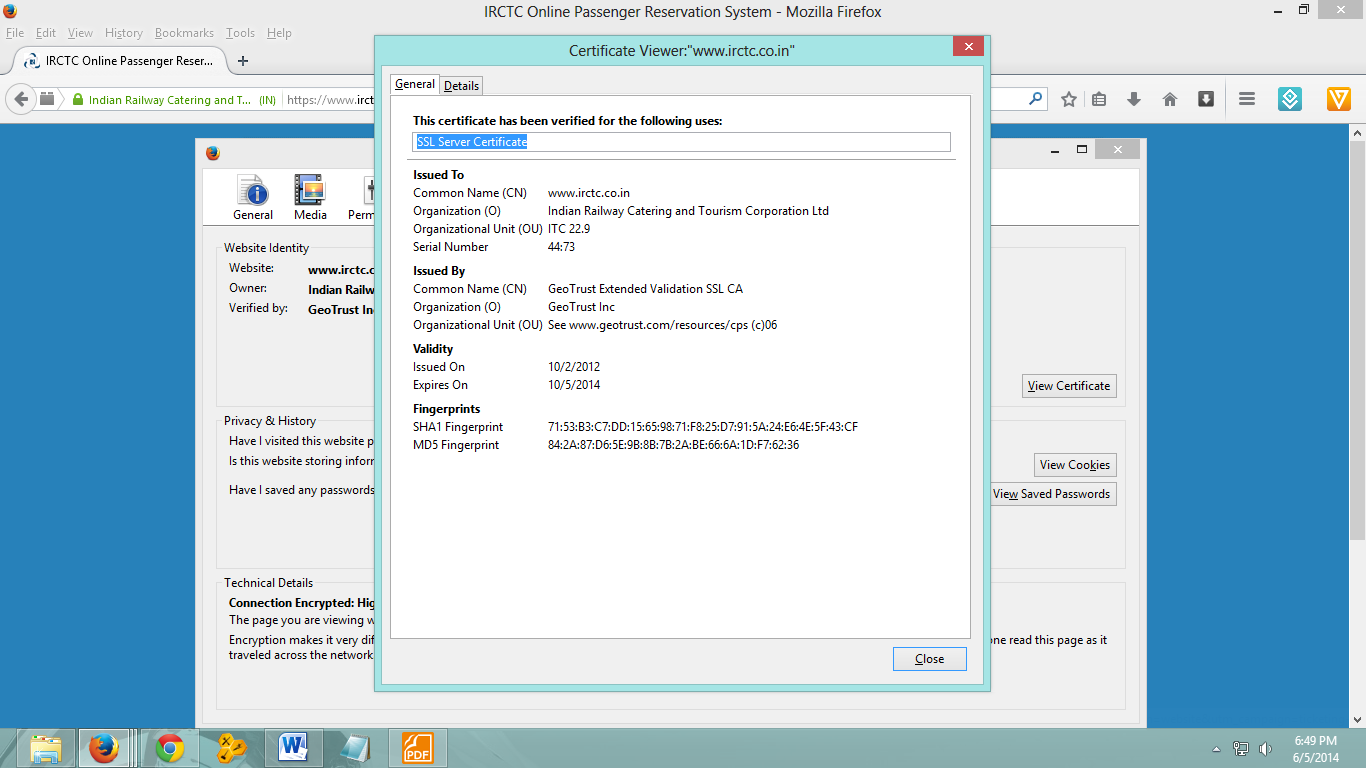This screenshot has width=1366, height=768.
Task: Show hidden tray icons arrow
Action: (x=1216, y=749)
